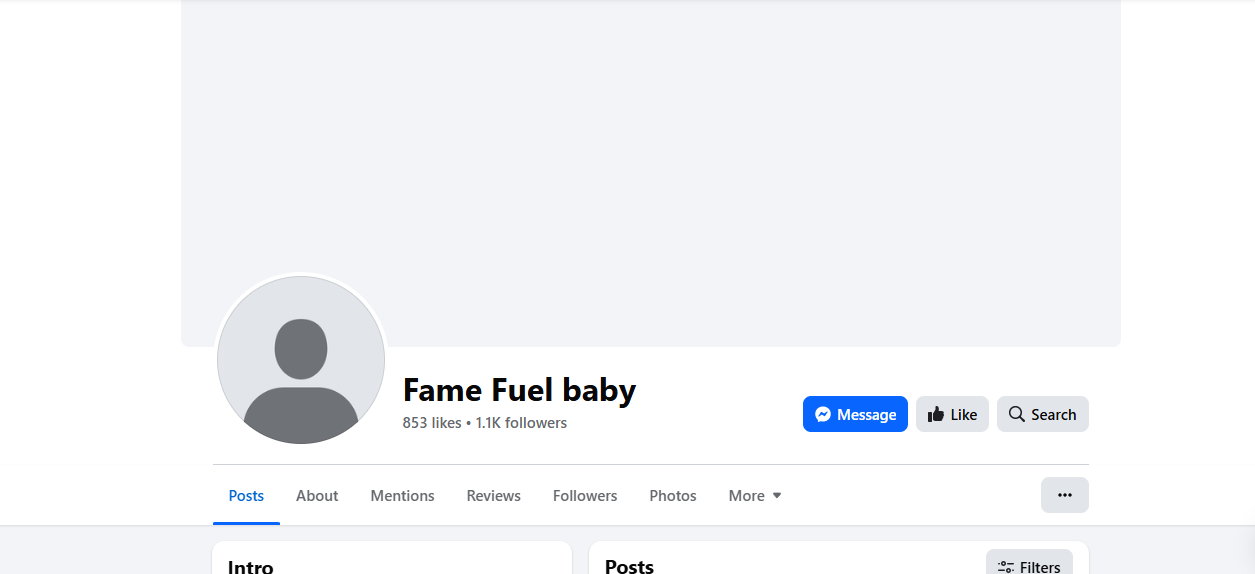
Task: Go to the Reviews tab
Action: [x=493, y=496]
